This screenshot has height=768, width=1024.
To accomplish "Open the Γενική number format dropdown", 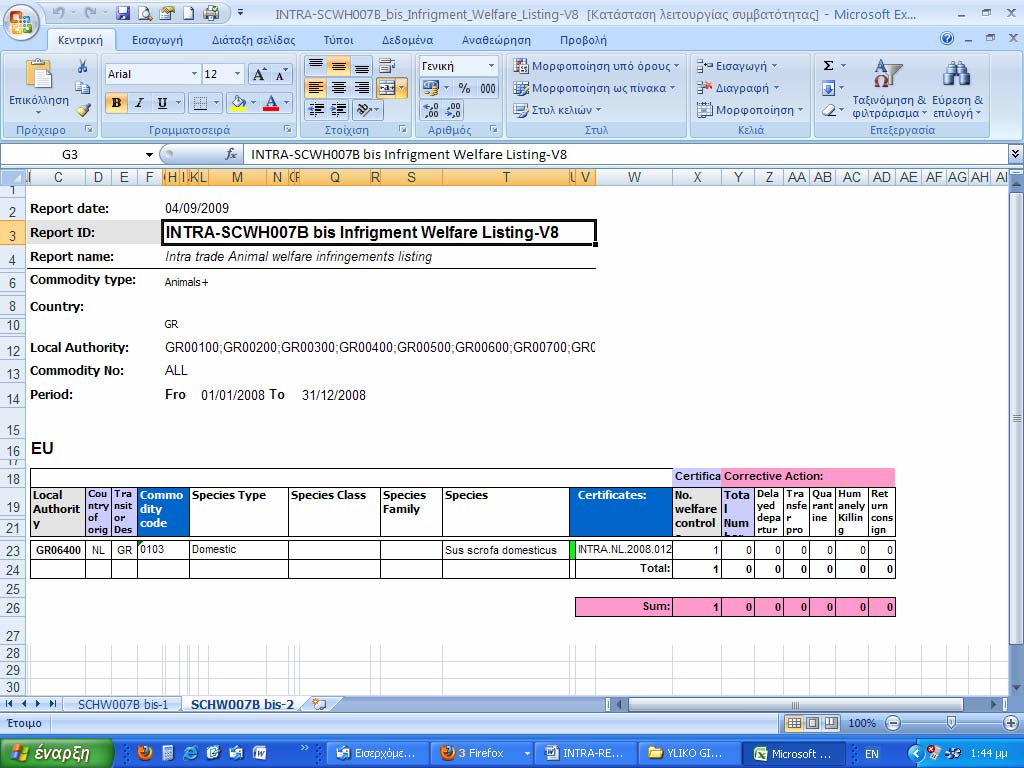I will (x=491, y=66).
